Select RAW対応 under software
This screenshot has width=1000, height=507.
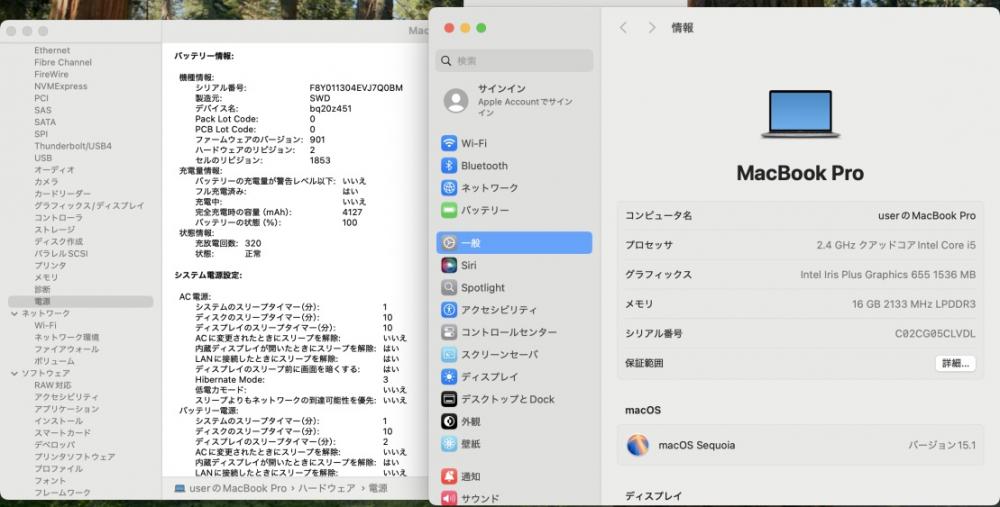(53, 385)
